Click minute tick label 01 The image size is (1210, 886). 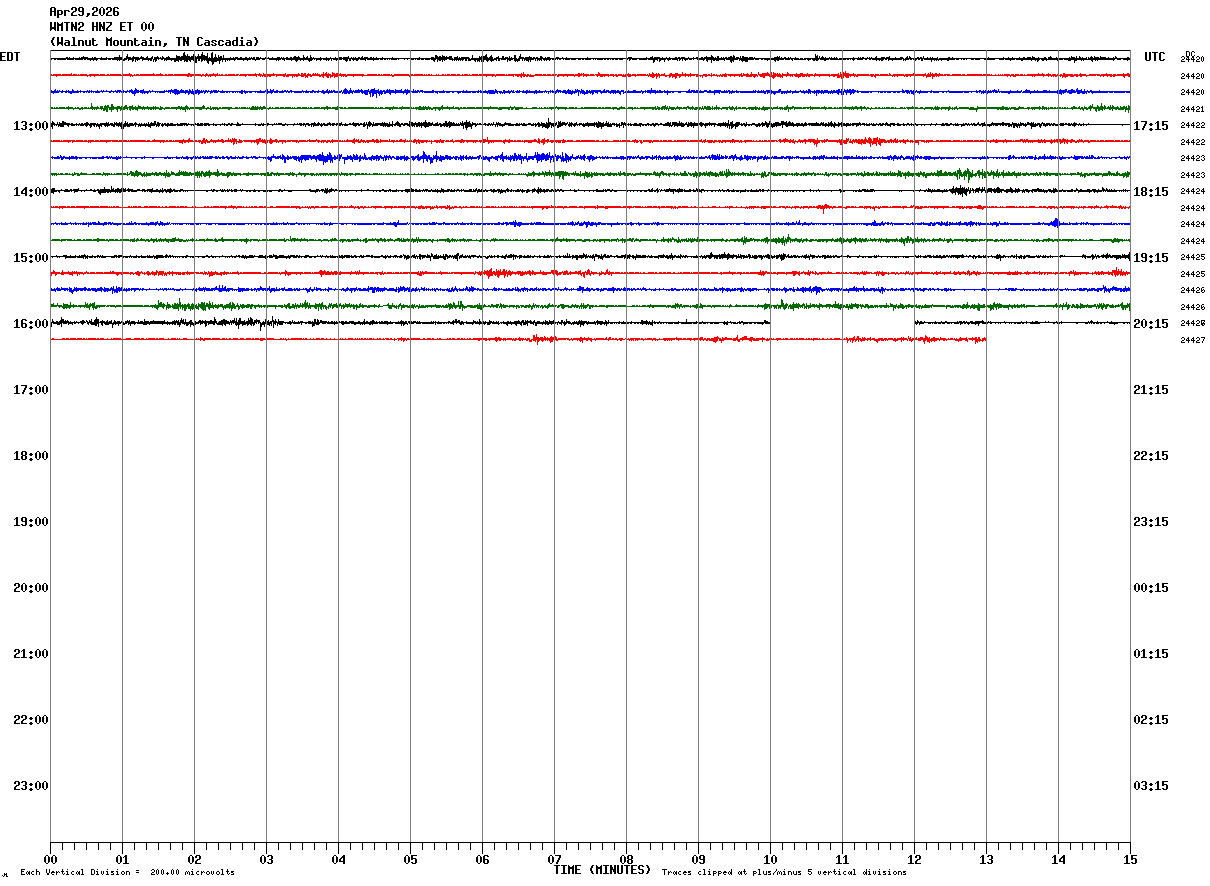coord(122,859)
